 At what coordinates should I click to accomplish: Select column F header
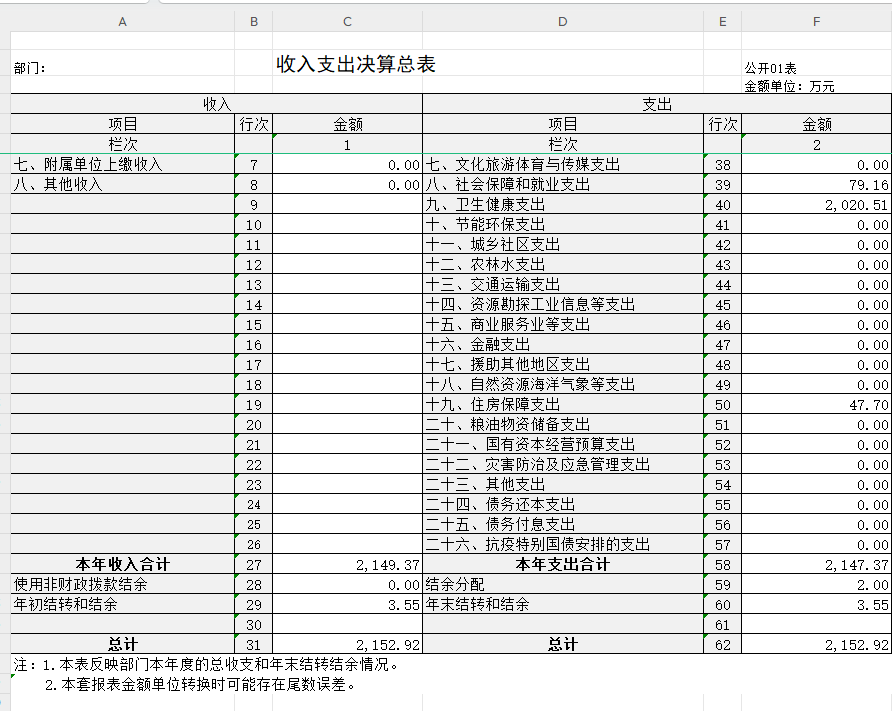click(x=816, y=21)
